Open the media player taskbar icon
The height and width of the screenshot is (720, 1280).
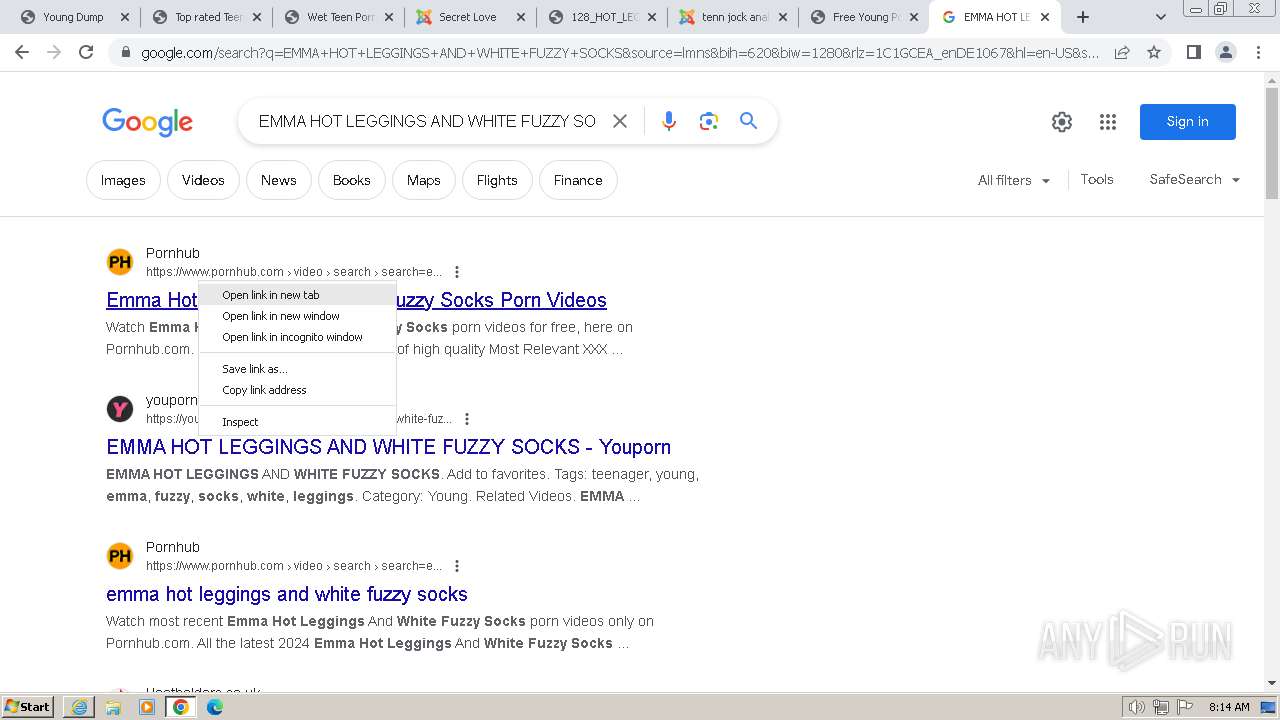147,707
